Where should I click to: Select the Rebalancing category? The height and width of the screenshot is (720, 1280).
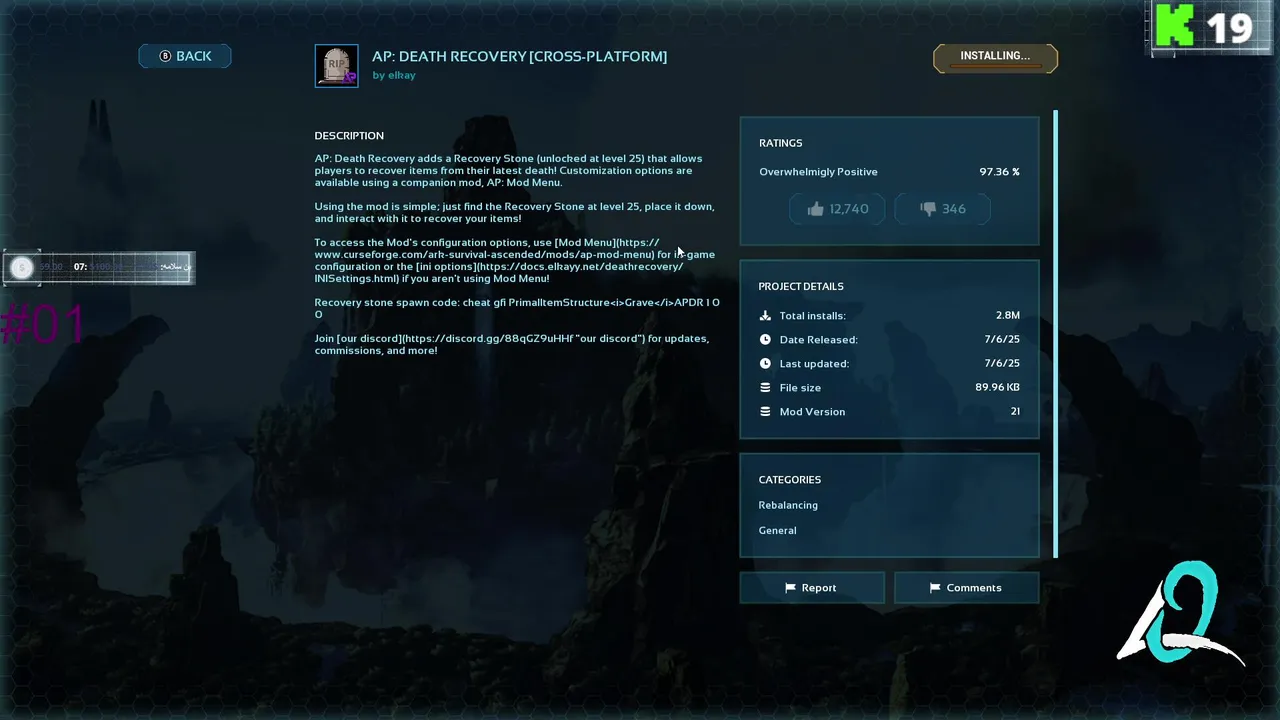click(x=788, y=505)
